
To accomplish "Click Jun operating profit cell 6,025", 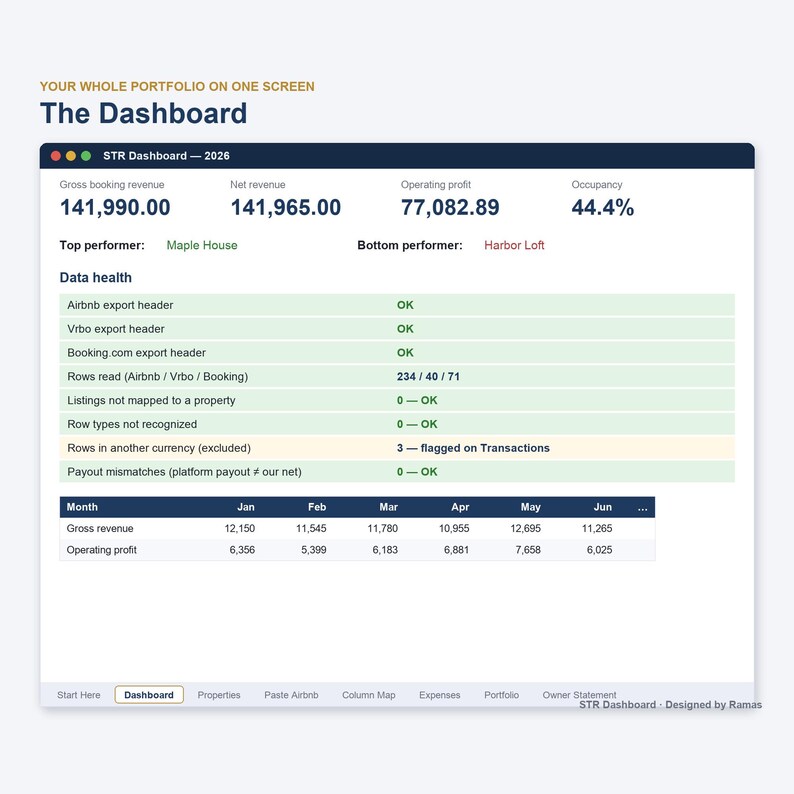I will point(600,549).
